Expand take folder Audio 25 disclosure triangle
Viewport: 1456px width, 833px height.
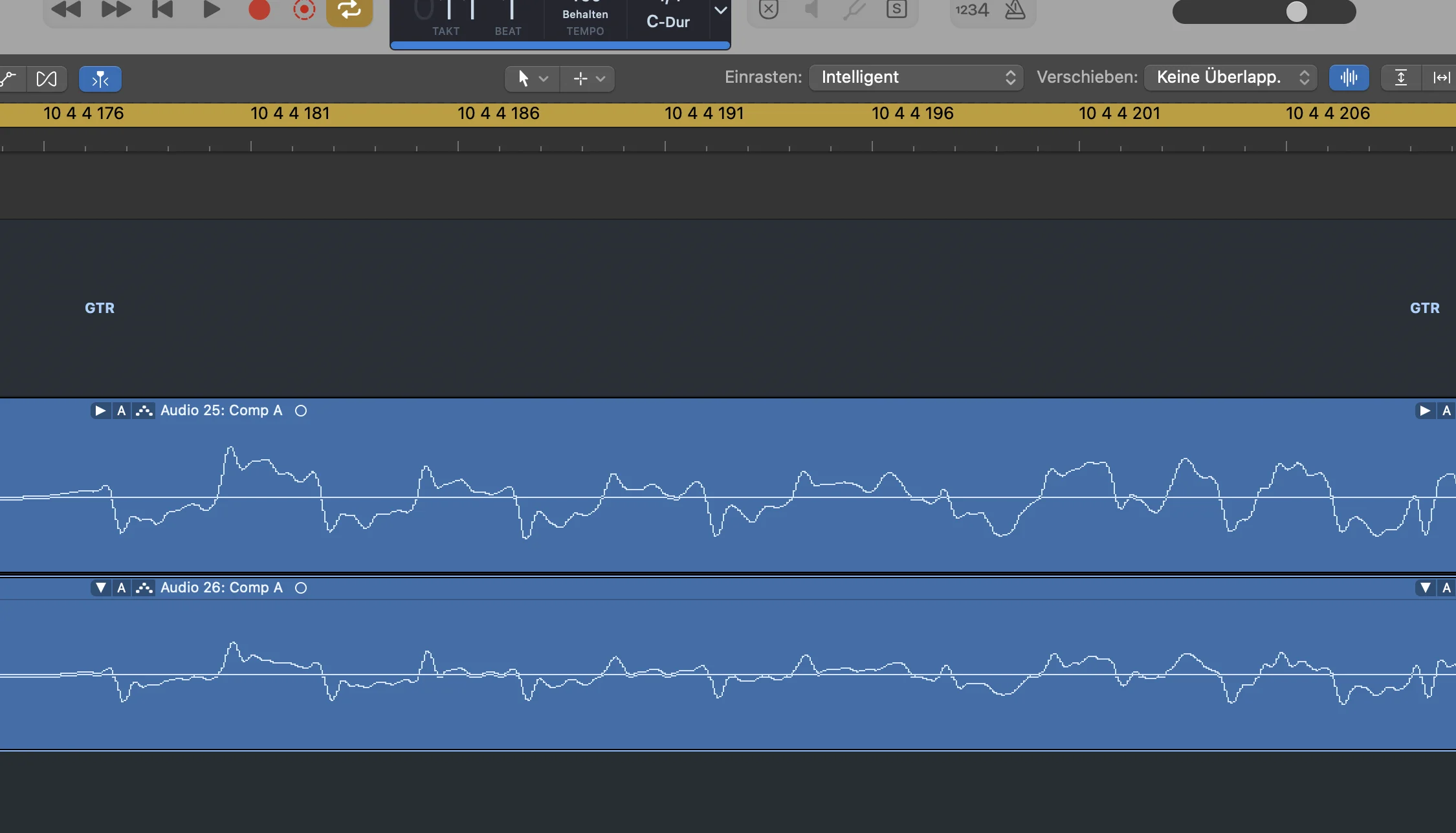pyautogui.click(x=100, y=411)
